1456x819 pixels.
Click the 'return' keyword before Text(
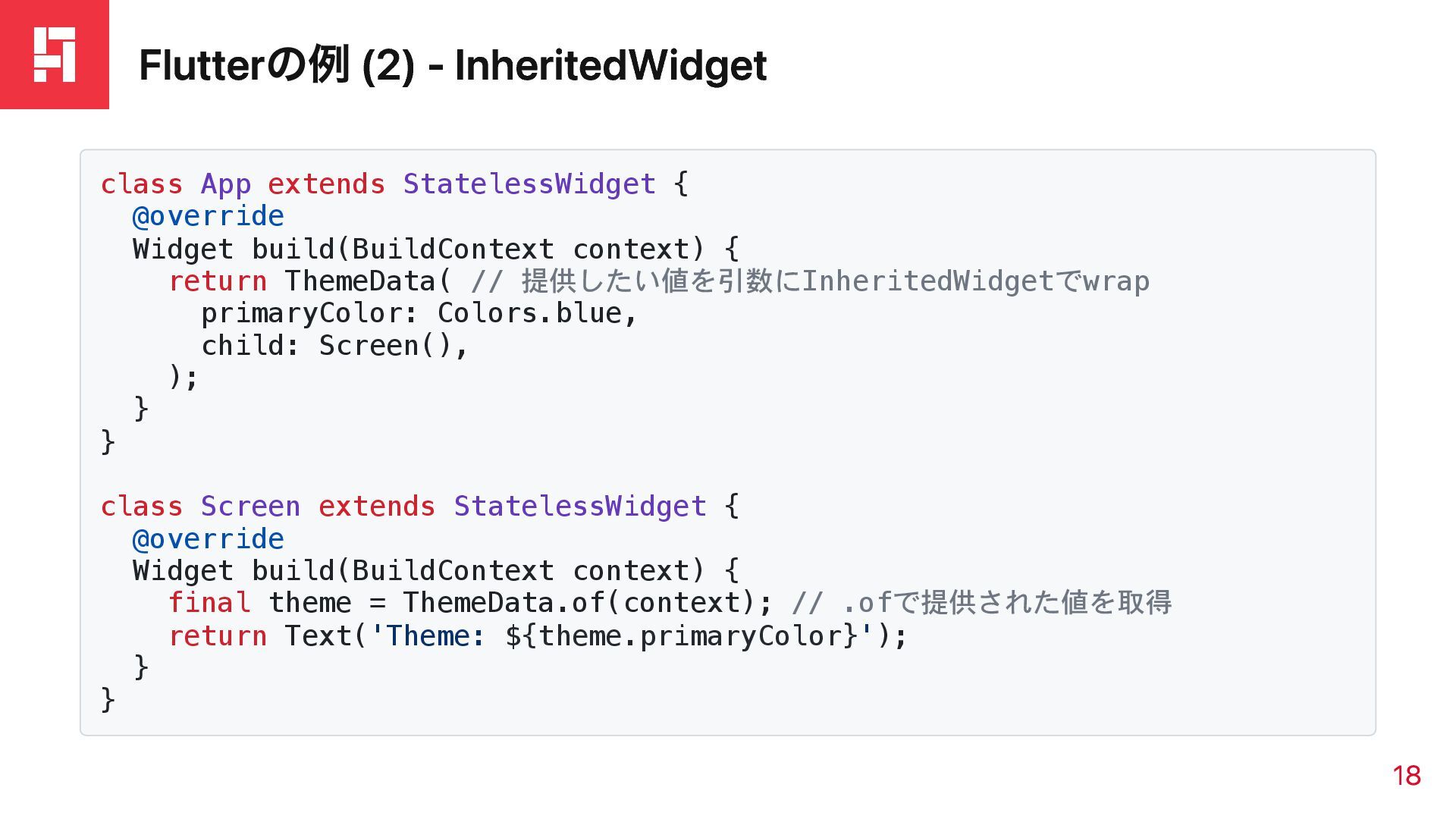click(x=218, y=635)
